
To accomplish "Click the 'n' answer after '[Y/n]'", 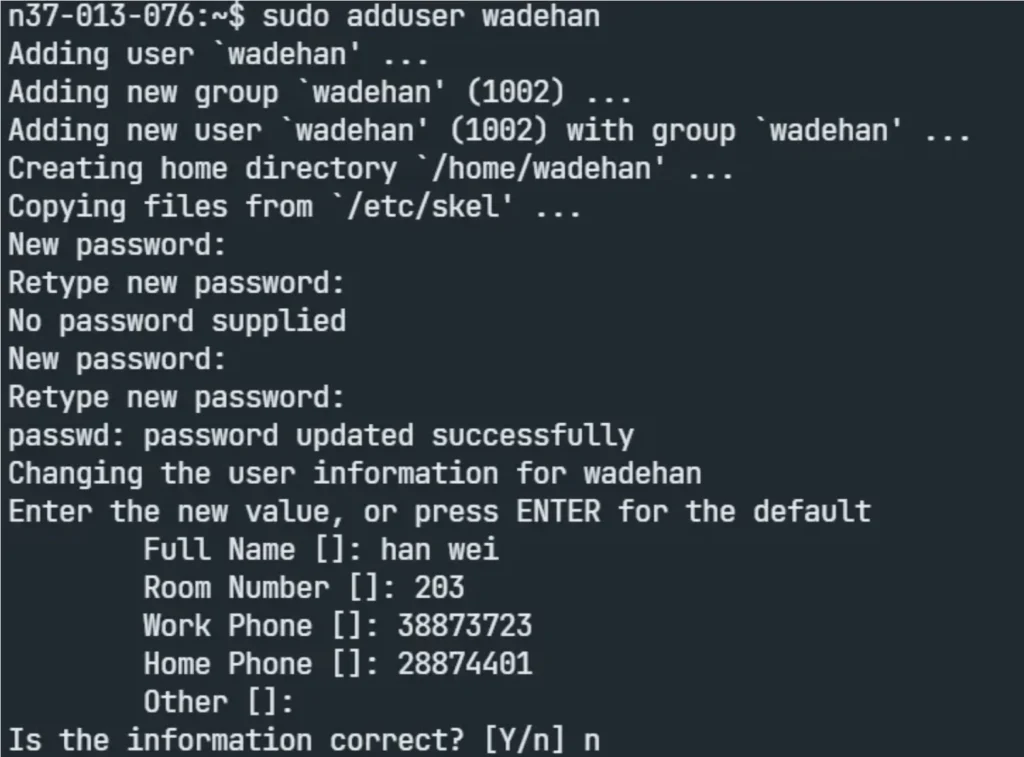I will click(592, 741).
